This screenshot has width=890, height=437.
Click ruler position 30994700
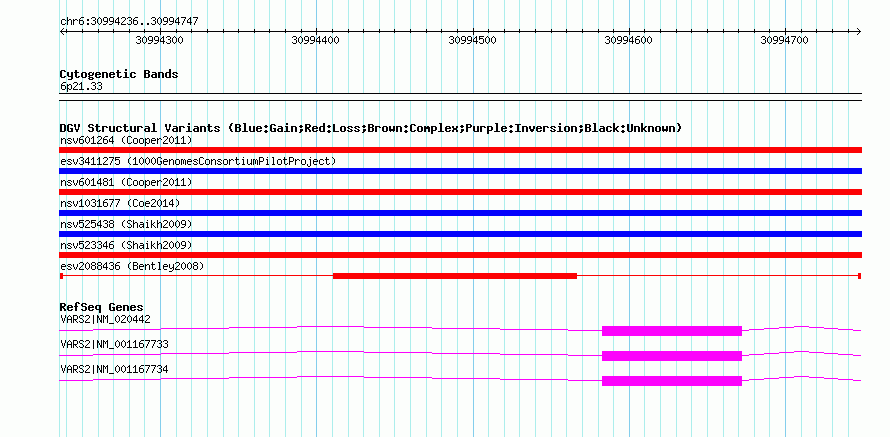point(784,40)
